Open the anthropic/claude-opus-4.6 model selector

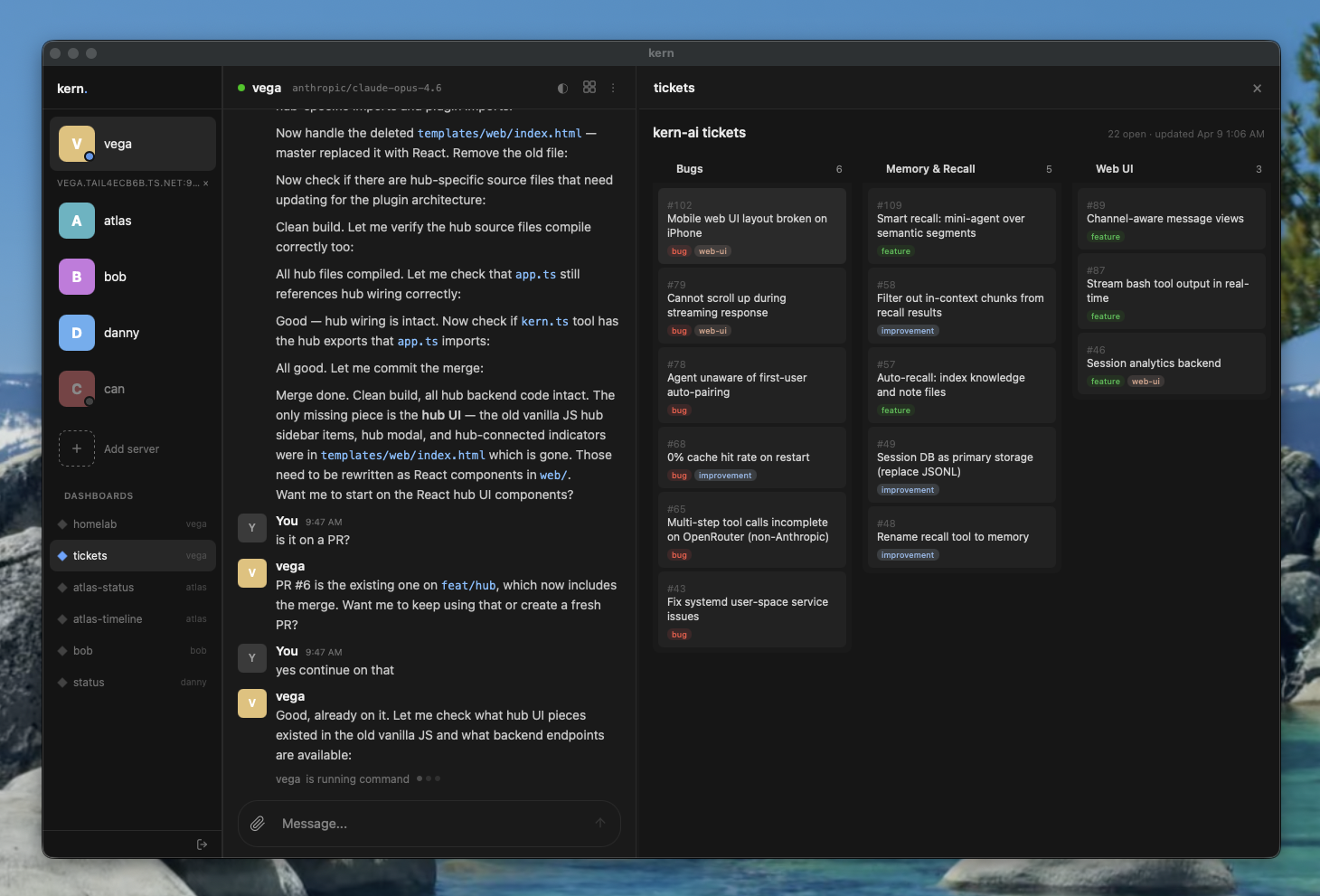(x=366, y=88)
